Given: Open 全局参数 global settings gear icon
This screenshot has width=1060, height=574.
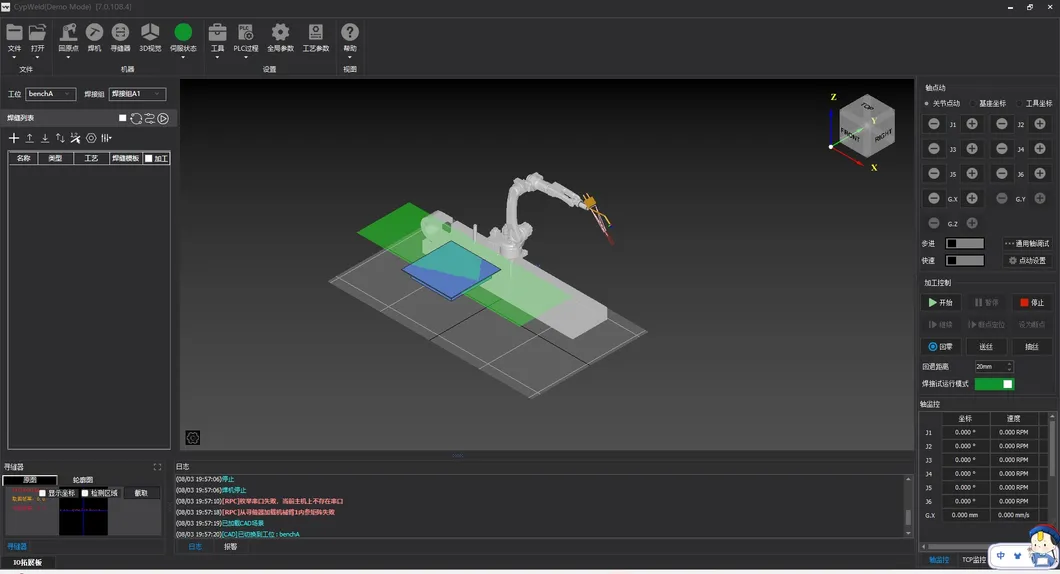Looking at the screenshot, I should click(x=280, y=38).
